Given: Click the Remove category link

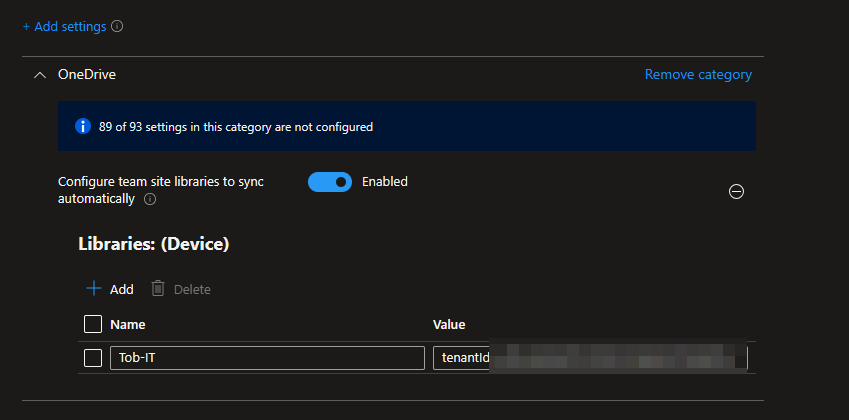Looking at the screenshot, I should point(698,75).
